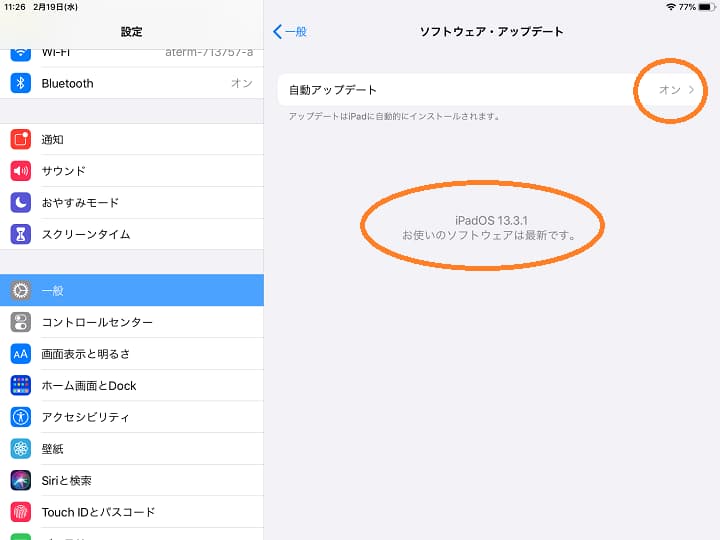Open スクリーンタイム settings
Screen dimensions: 720x540
(x=132, y=234)
